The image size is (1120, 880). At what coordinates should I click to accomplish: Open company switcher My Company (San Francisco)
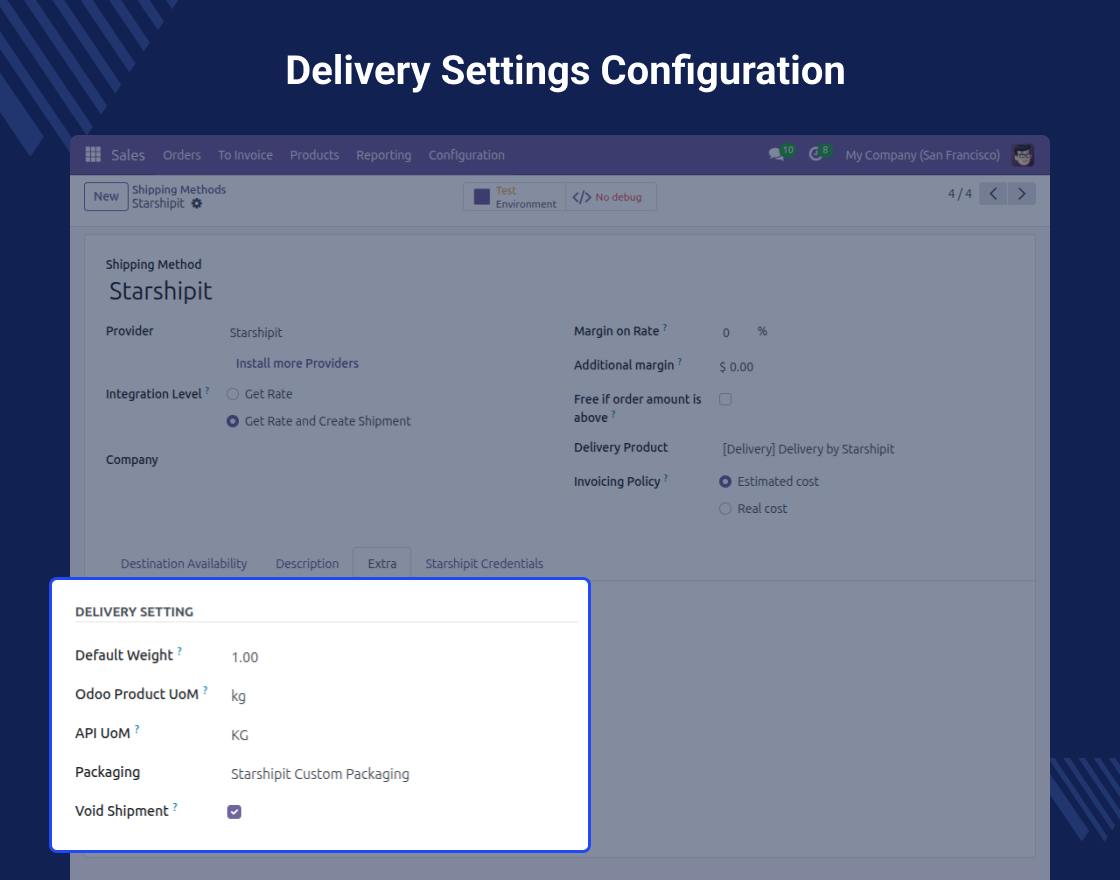tap(923, 155)
